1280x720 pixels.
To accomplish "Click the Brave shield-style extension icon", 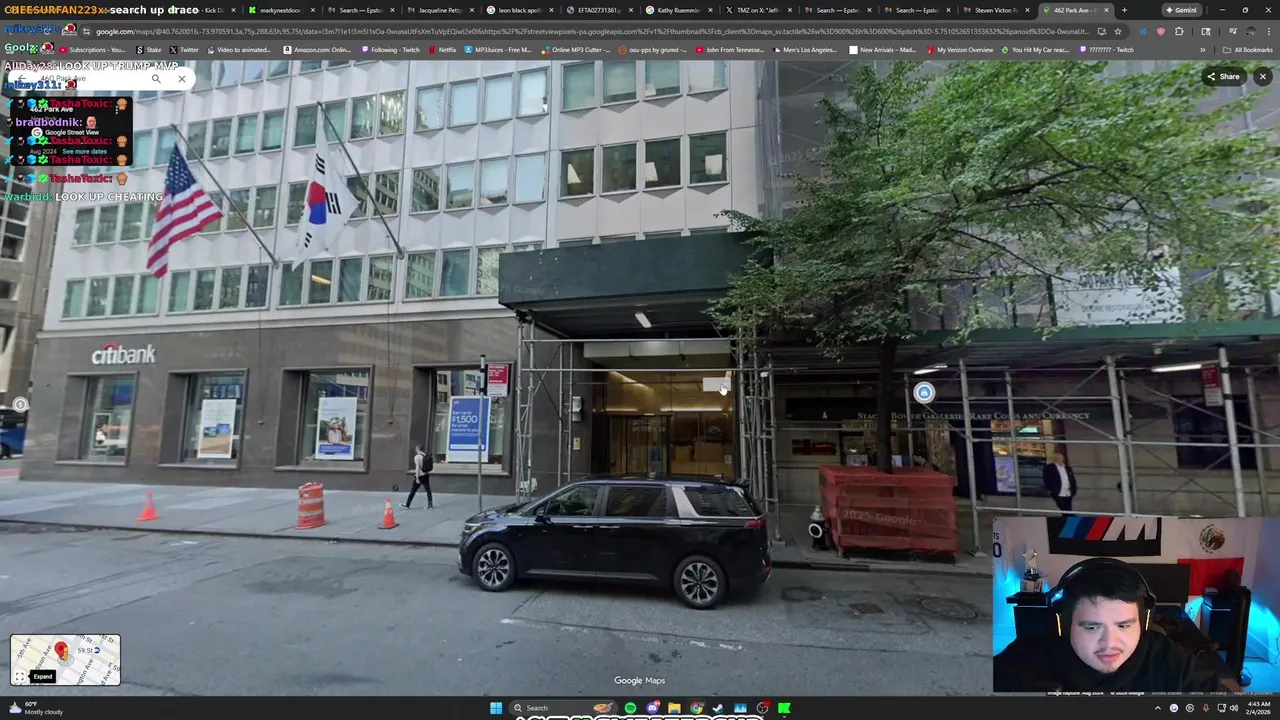I will coord(1161,31).
